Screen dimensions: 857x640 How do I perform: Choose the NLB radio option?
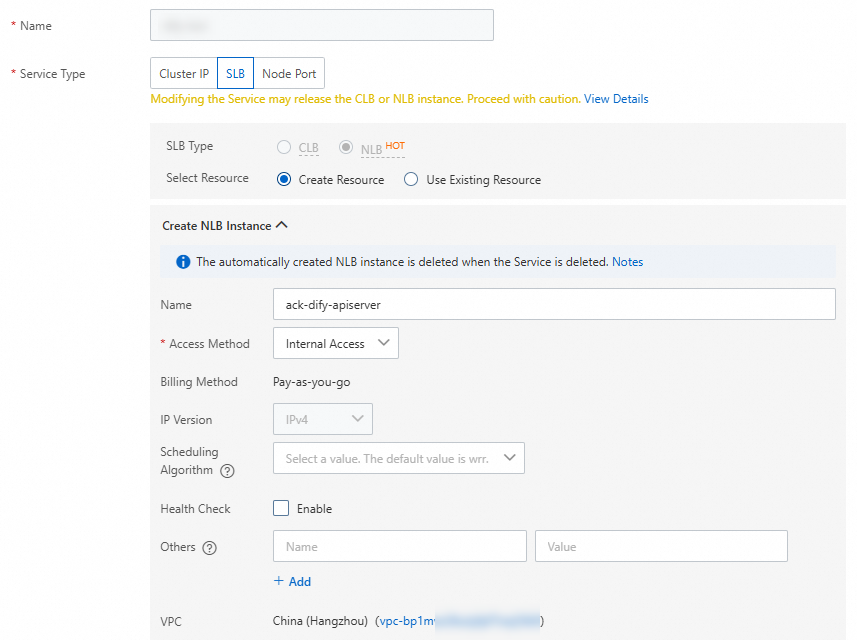(x=346, y=147)
